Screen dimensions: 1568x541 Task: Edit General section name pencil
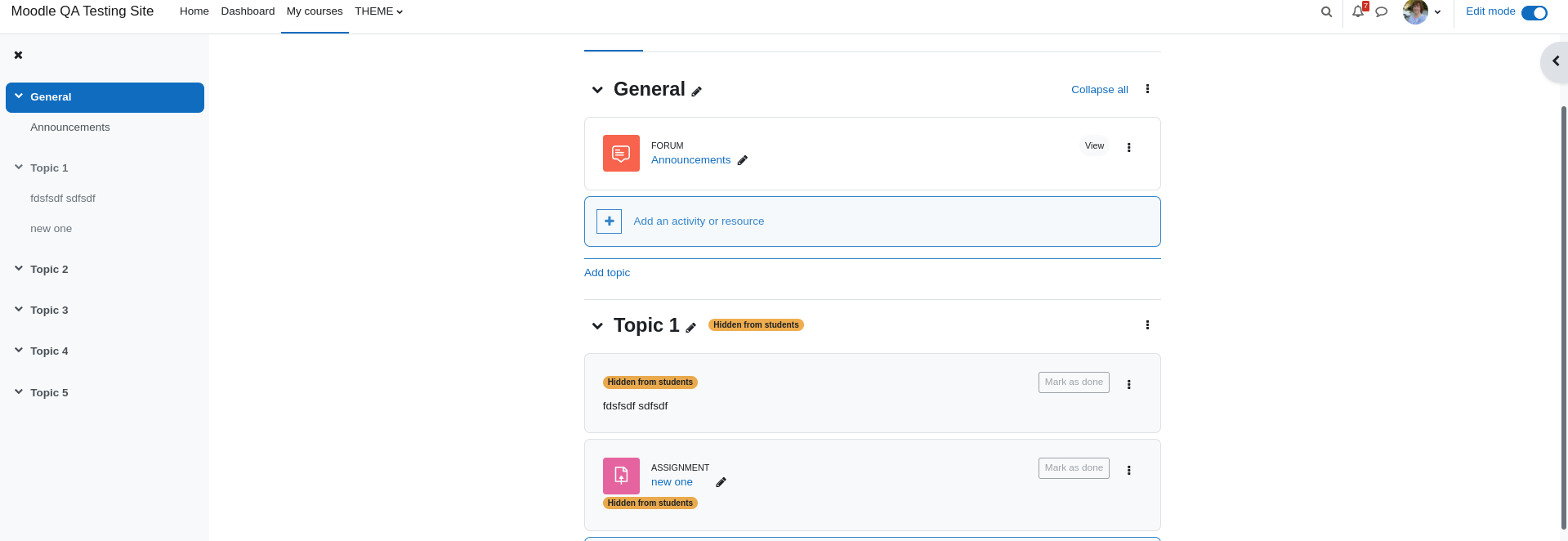(697, 92)
